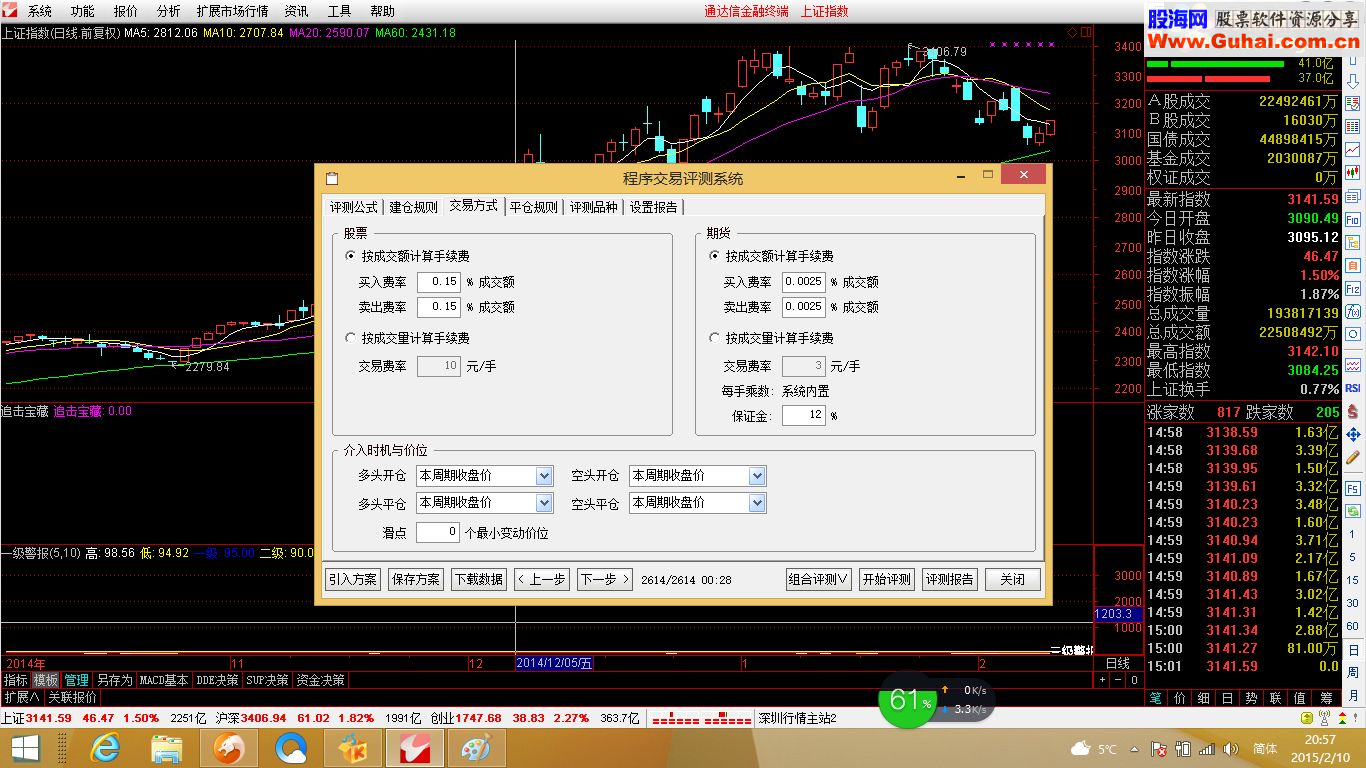Select futures 按成交量计算手续费 radio button
Viewport: 1366px width, 768px height.
click(x=713, y=338)
